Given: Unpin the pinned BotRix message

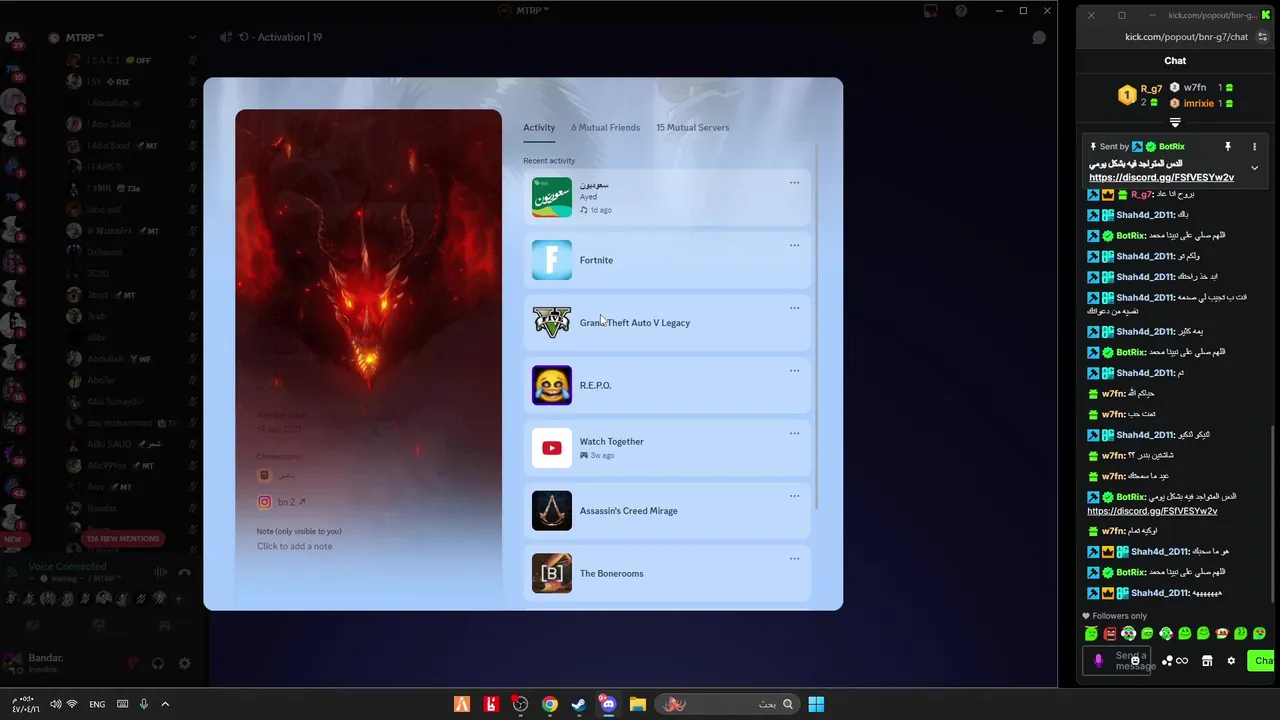Looking at the screenshot, I should click(x=1228, y=147).
